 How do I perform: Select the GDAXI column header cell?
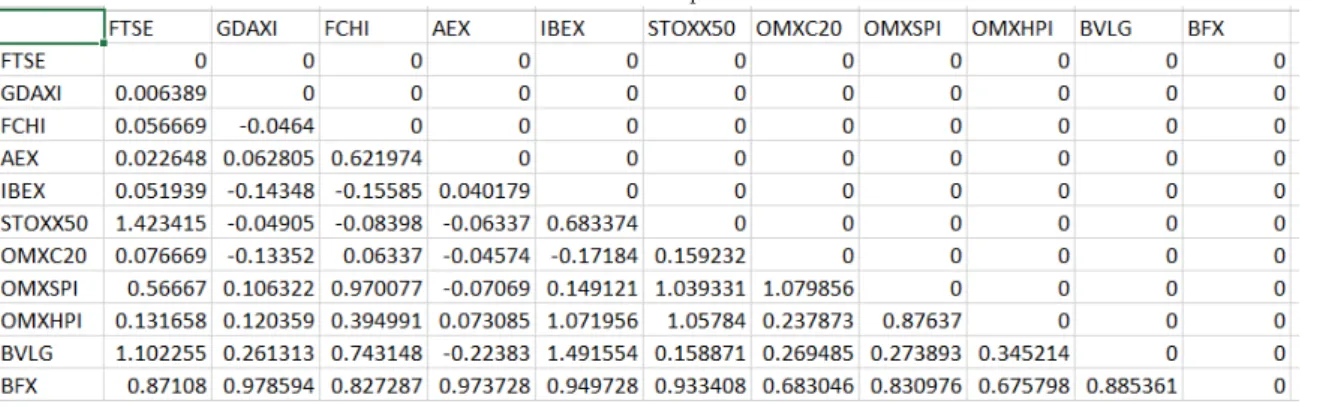click(x=266, y=28)
